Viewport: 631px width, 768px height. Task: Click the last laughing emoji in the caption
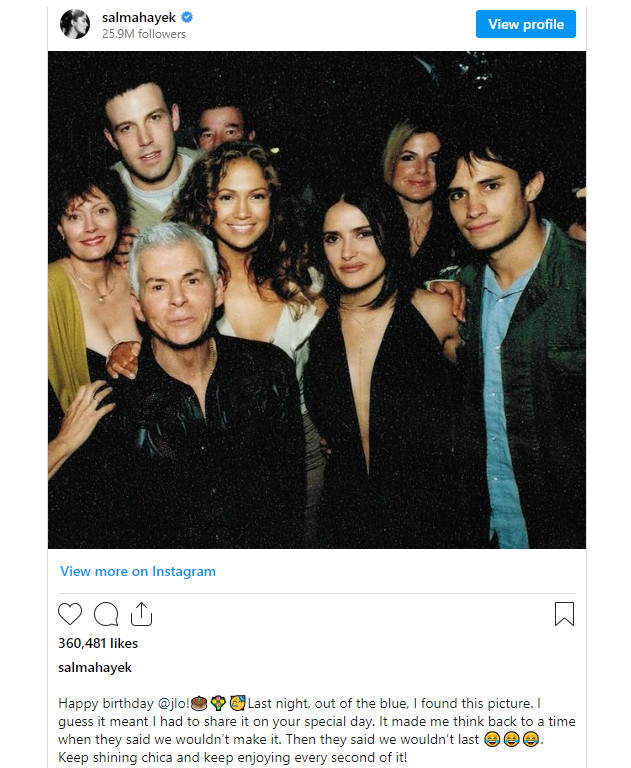[531, 739]
